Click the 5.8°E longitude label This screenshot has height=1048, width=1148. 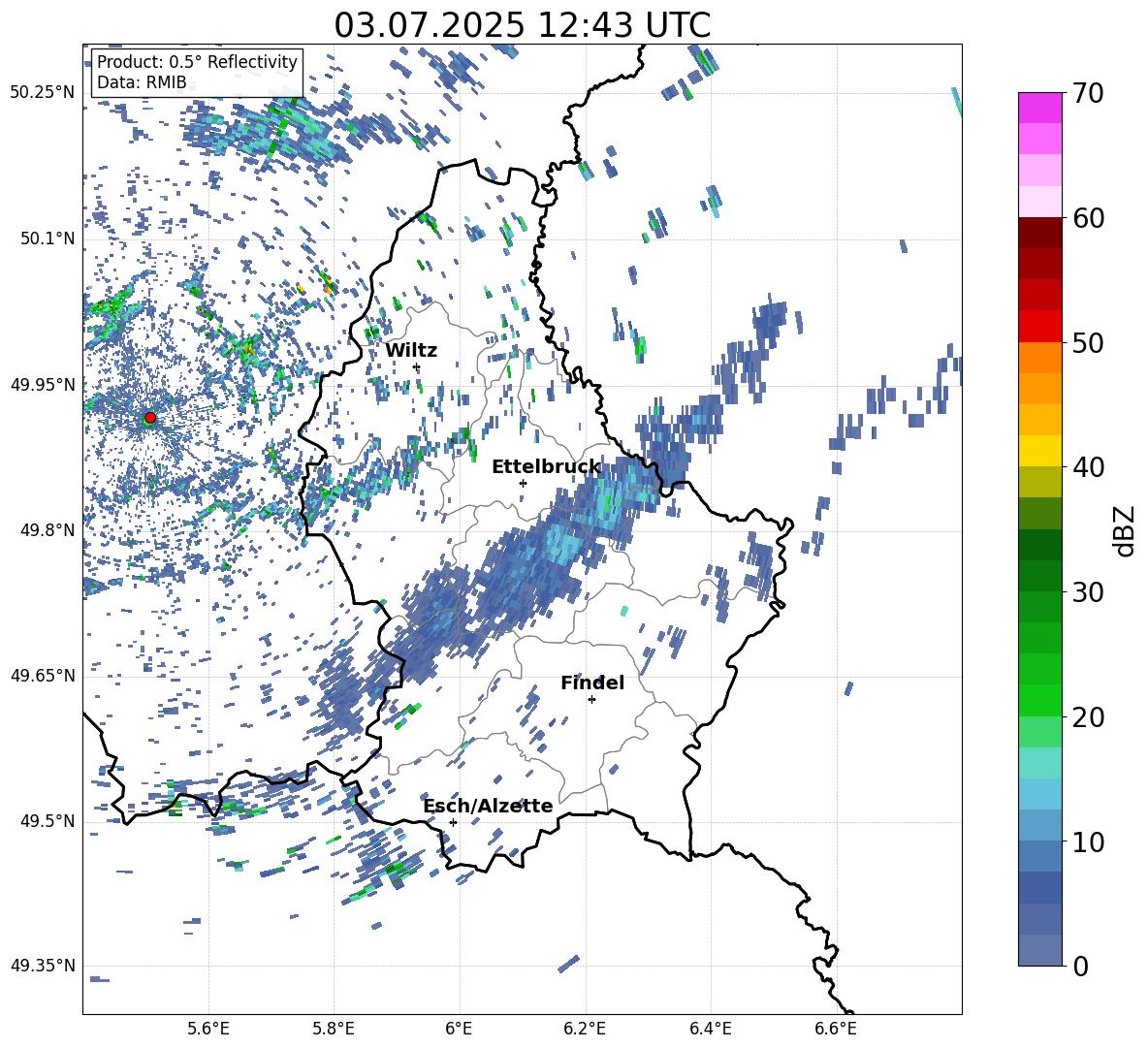click(334, 1029)
